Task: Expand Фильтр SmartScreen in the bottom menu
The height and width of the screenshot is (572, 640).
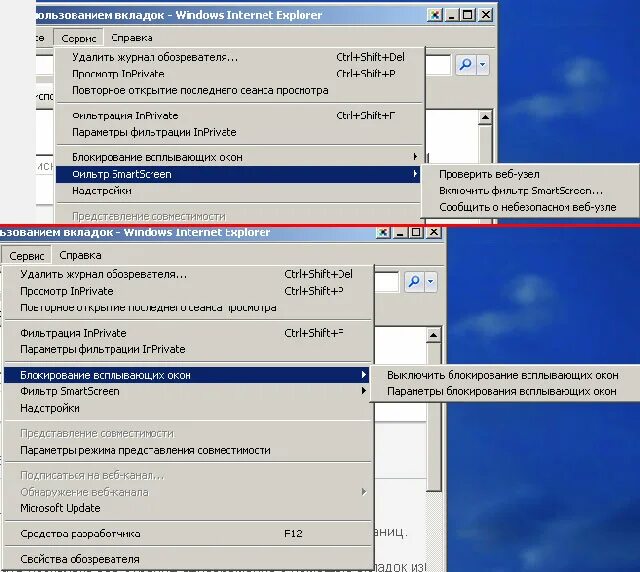Action: coord(187,391)
